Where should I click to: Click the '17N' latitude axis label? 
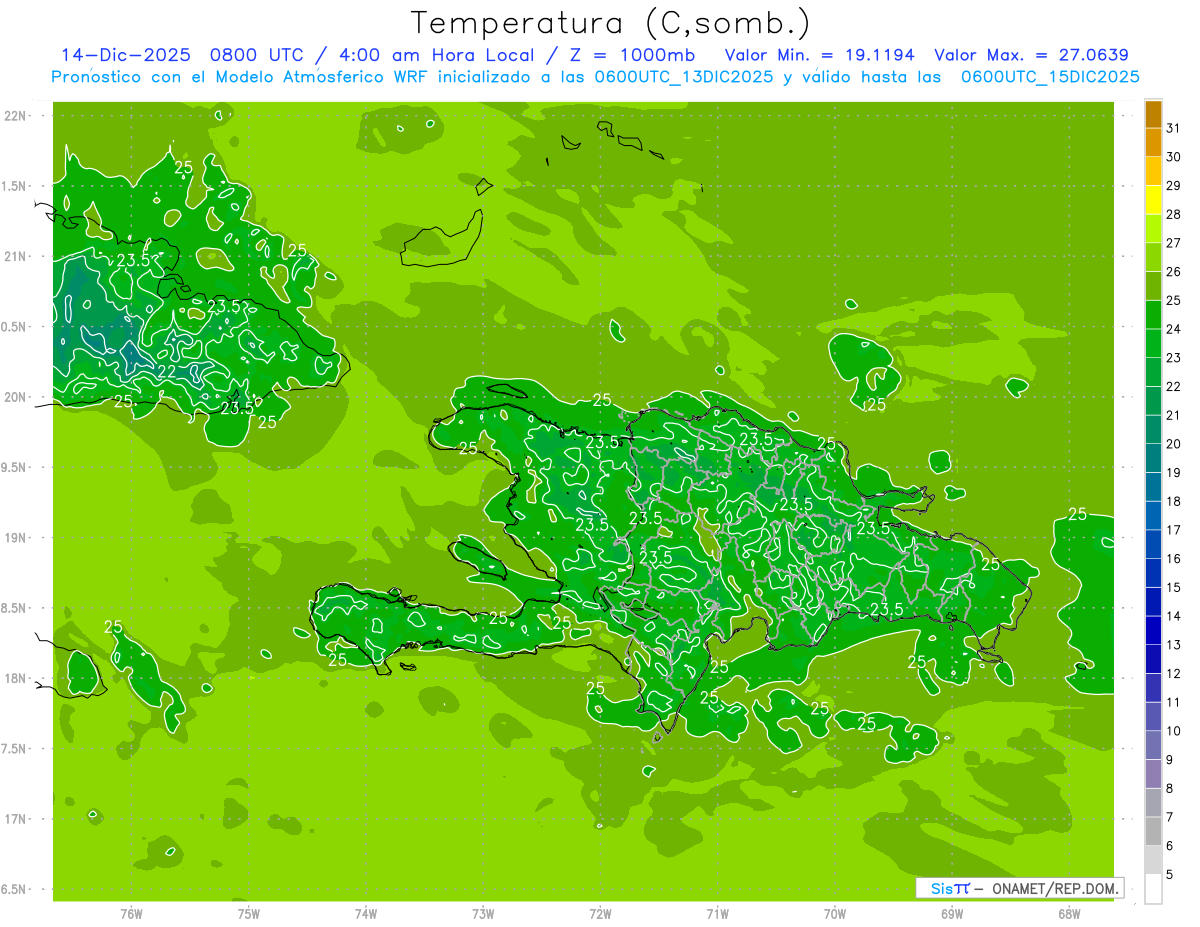click(x=15, y=819)
